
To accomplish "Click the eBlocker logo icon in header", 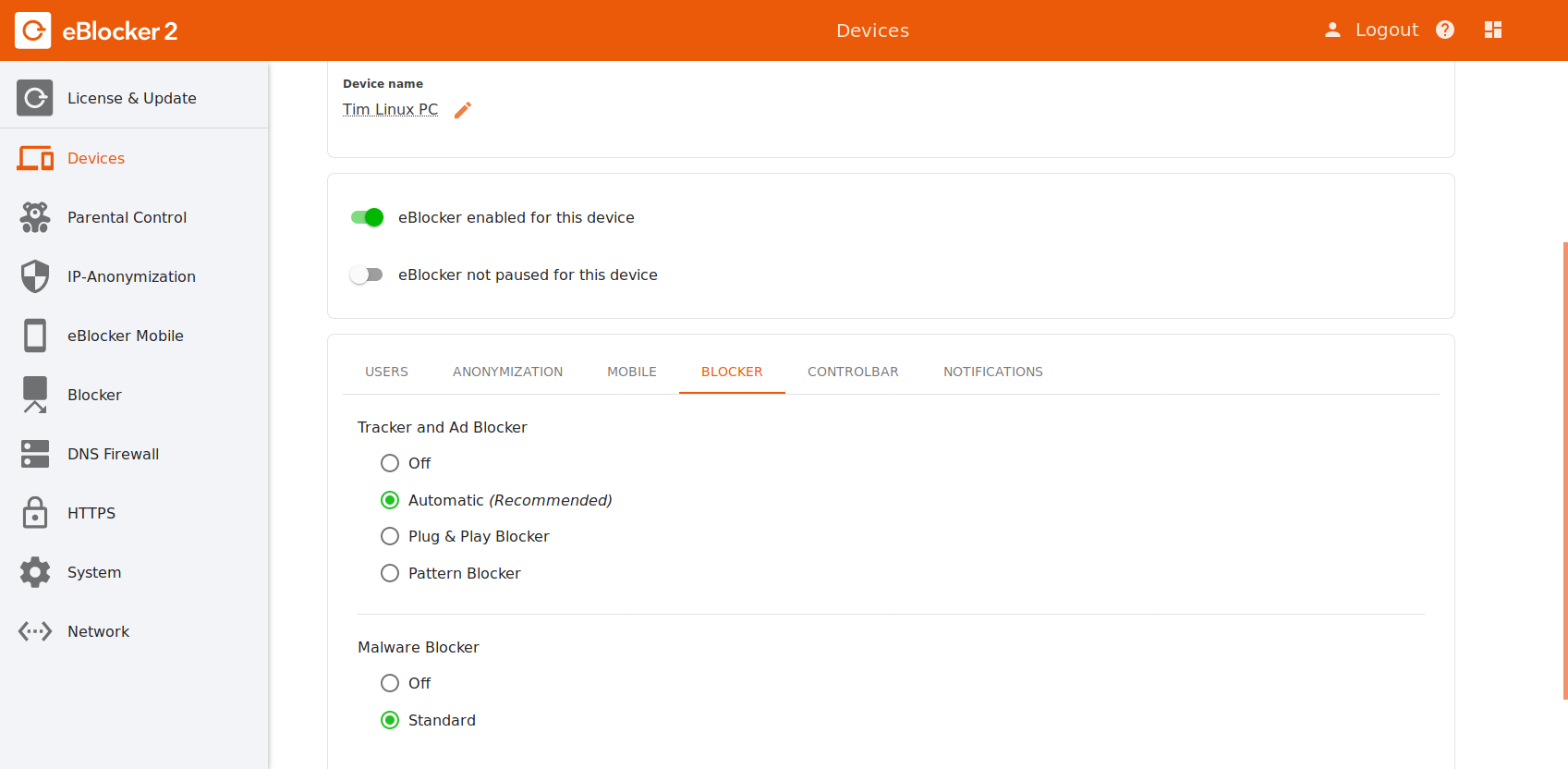I will pos(33,31).
